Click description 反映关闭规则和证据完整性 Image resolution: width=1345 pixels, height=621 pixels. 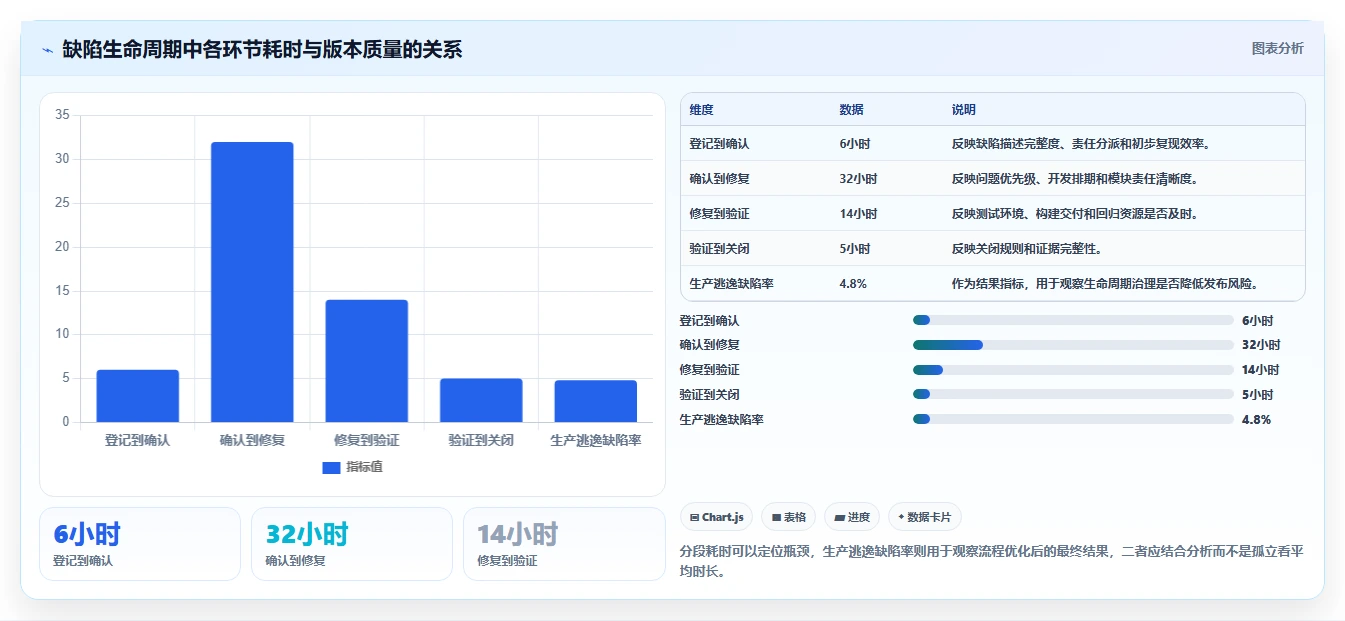[x=1027, y=249]
